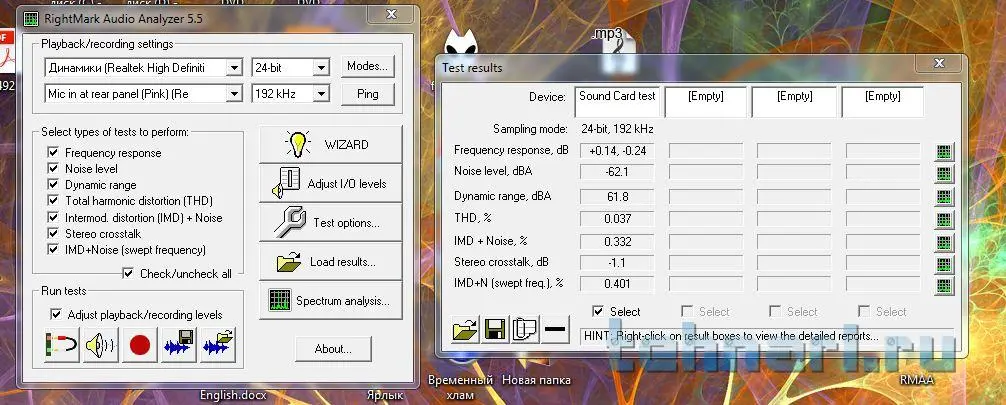The width and height of the screenshot is (1006, 405).
Task: Open Spectrum analysis button
Action: point(330,301)
